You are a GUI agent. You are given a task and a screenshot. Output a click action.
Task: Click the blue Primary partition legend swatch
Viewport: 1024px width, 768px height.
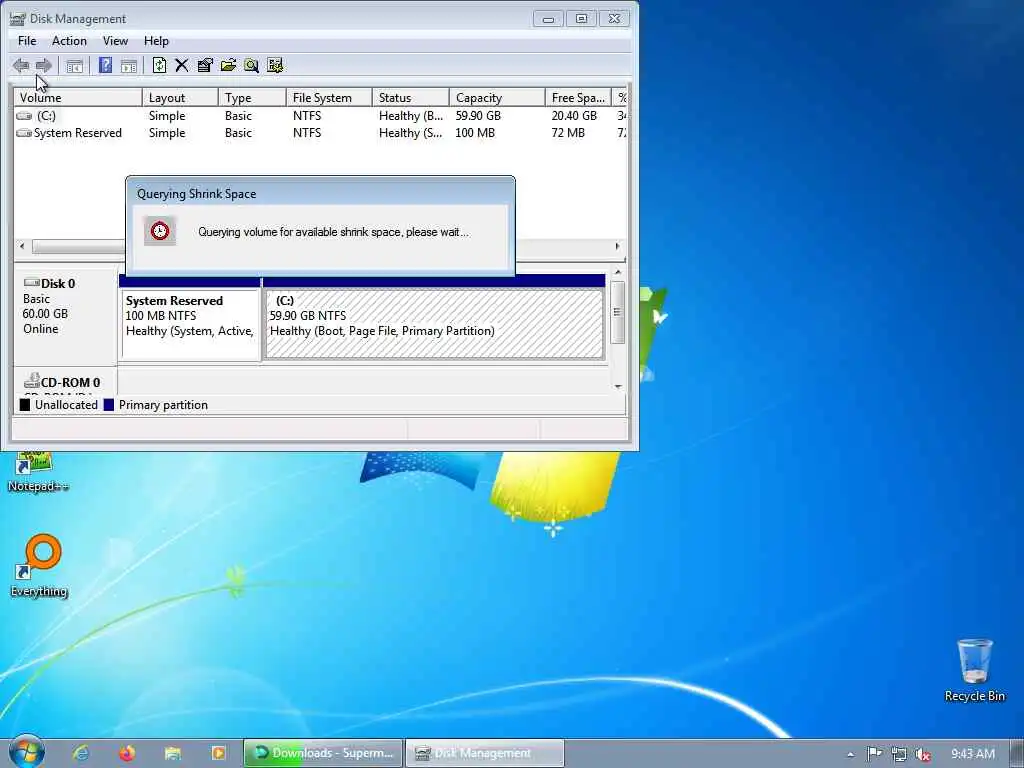point(108,405)
